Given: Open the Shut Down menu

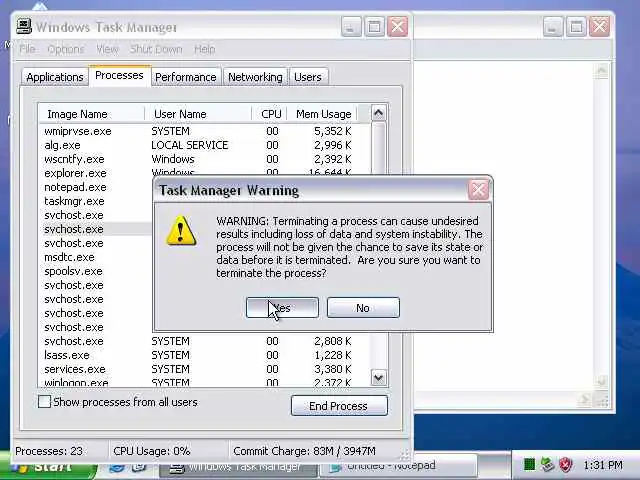Looking at the screenshot, I should (x=156, y=49).
